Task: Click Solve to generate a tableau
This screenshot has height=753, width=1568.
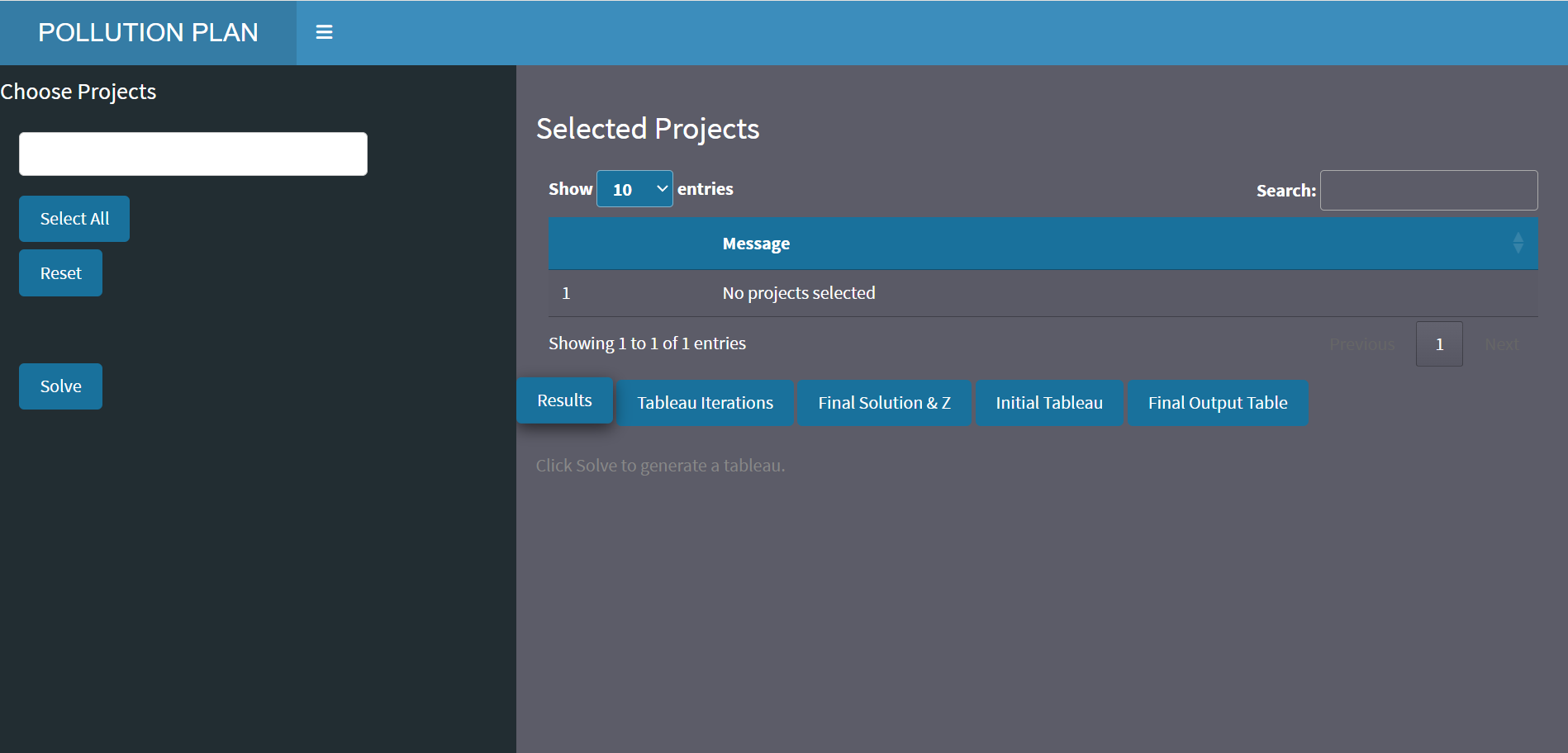Action: (59, 386)
